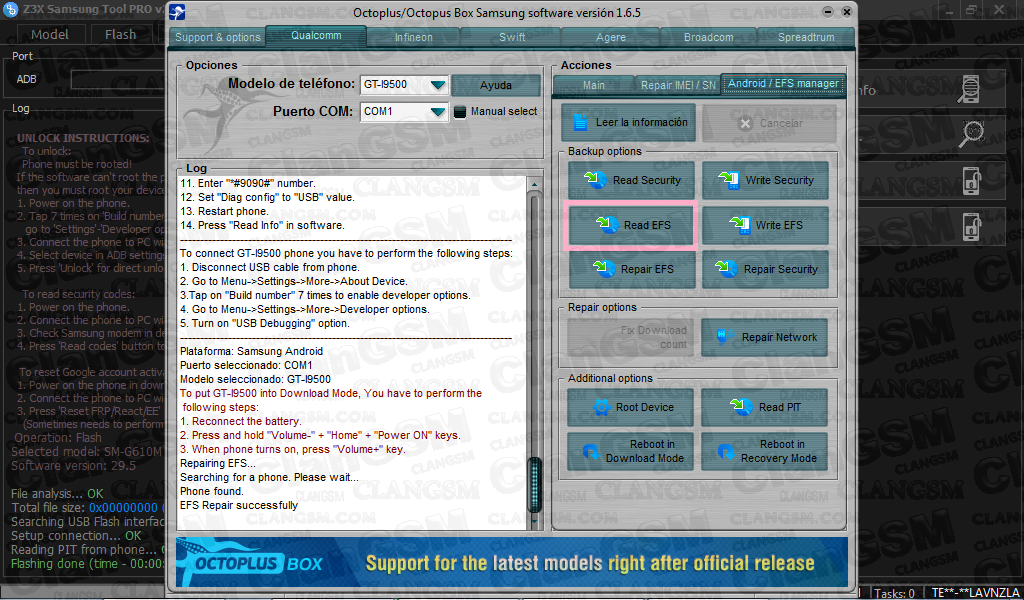Click the 'EFS Repair successfully' log line
The width and height of the screenshot is (1024, 600).
click(x=239, y=505)
